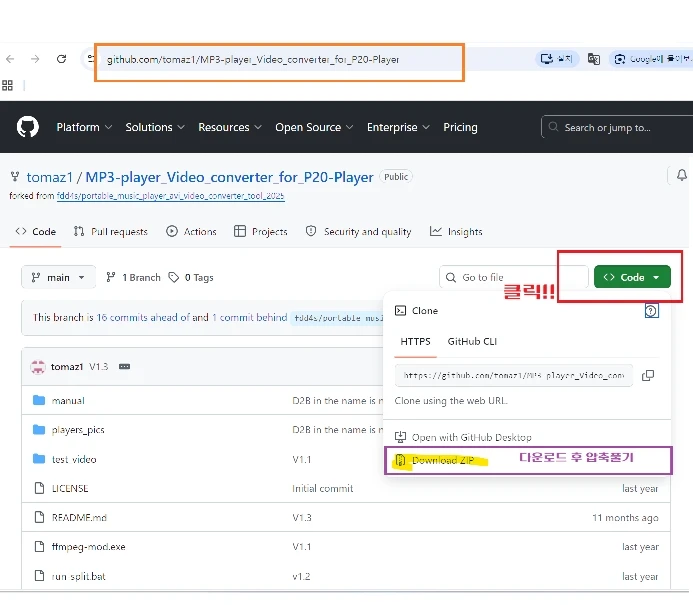This screenshot has width=693, height=605.
Task: Click Open with GitHub Desktop
Action: click(472, 438)
